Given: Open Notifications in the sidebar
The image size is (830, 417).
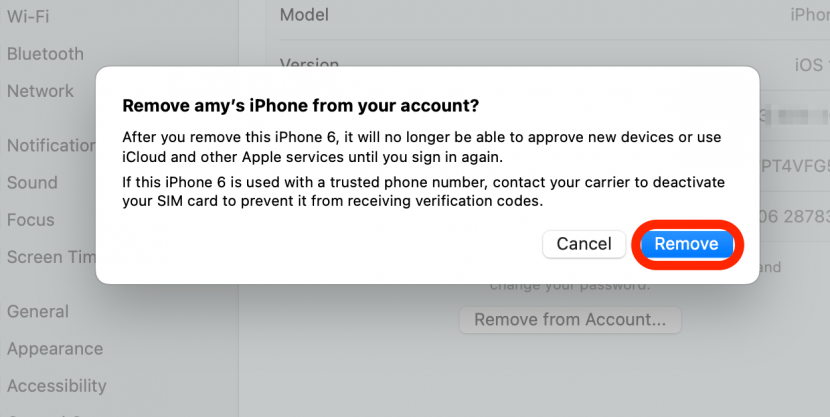Looking at the screenshot, I should tap(50, 145).
